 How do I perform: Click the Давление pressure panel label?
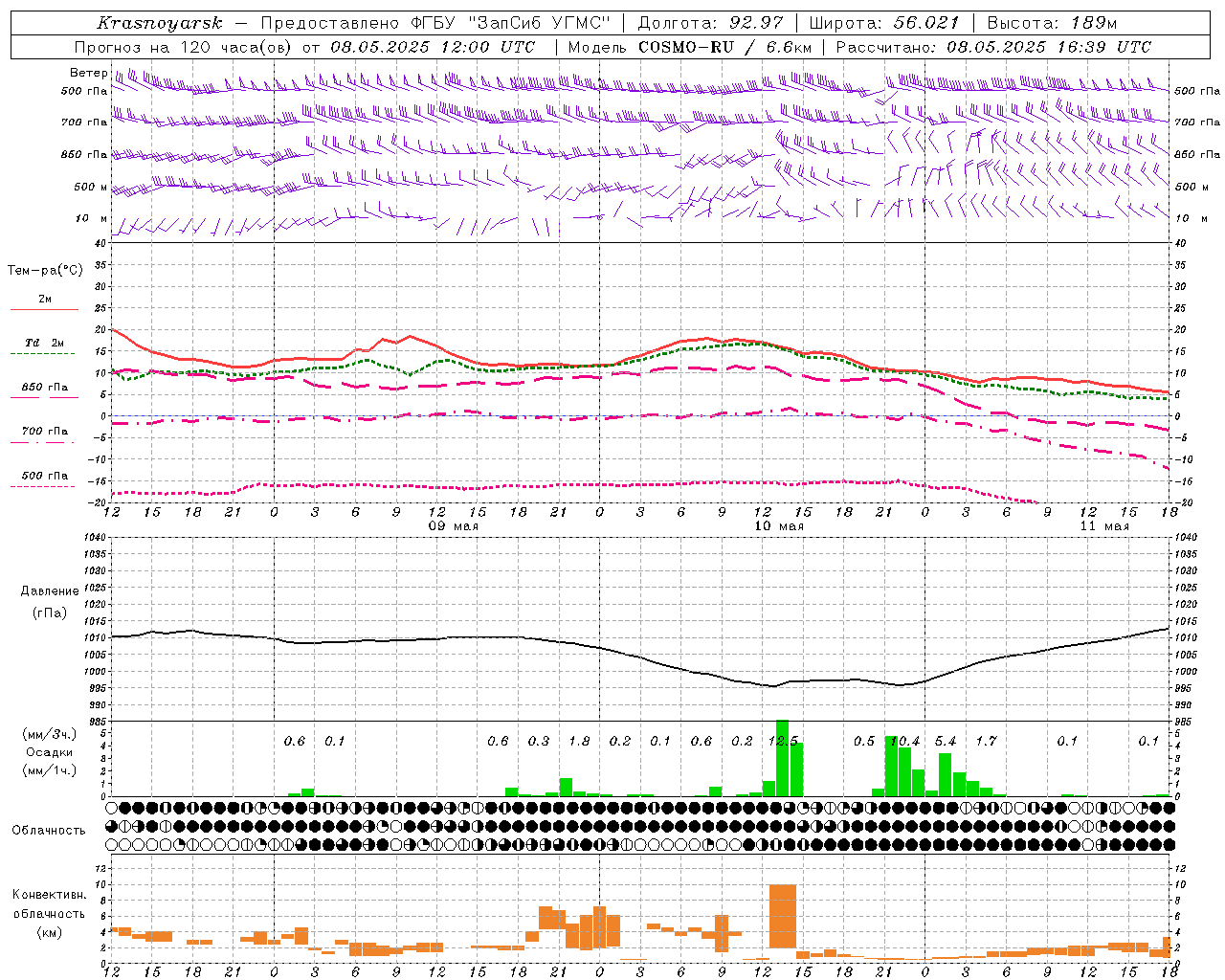point(50,591)
